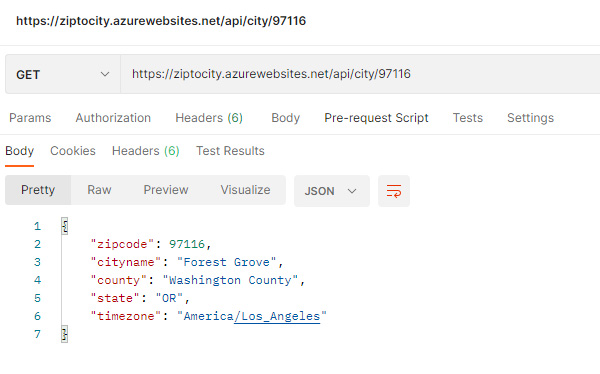Open the Pre-request Script tab
The width and height of the screenshot is (600, 374).
(x=377, y=118)
